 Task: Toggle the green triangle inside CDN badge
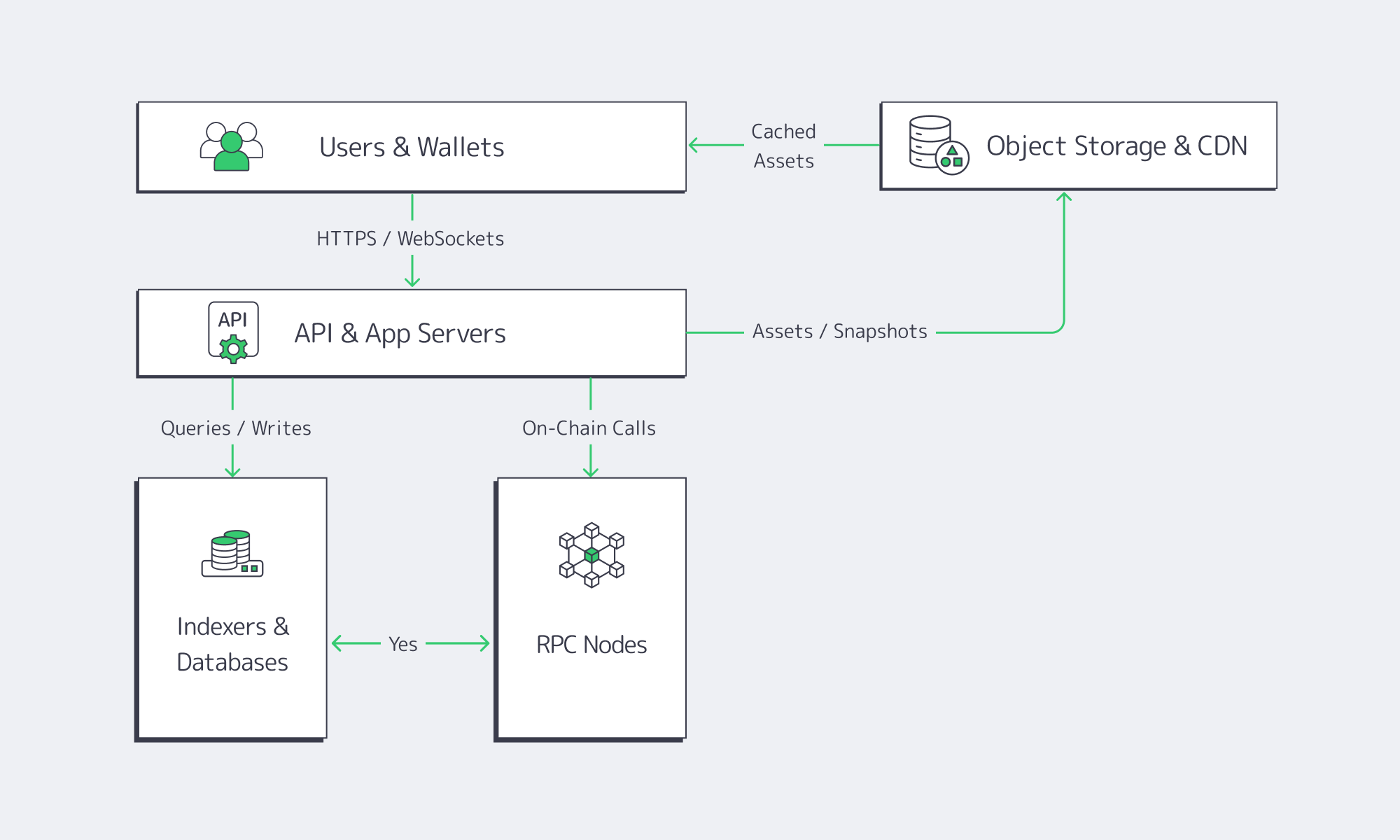pyautogui.click(x=953, y=149)
